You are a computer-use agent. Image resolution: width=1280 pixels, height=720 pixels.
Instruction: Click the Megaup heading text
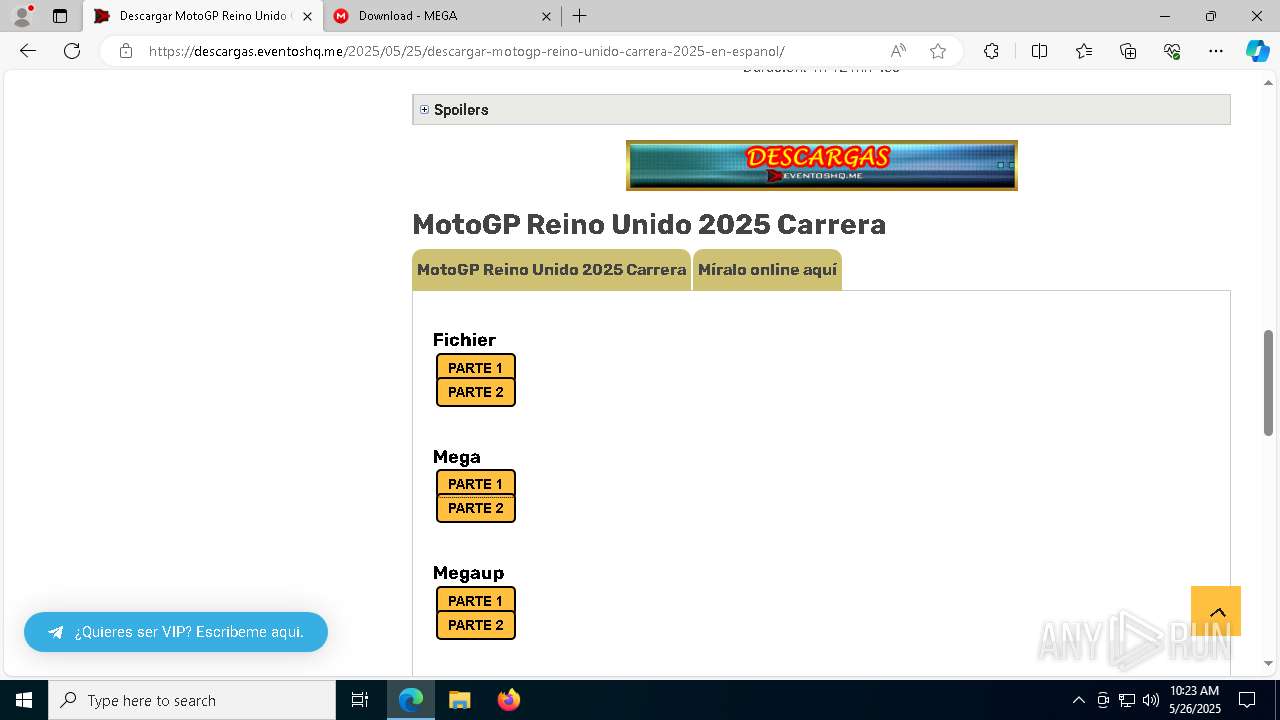pyautogui.click(x=468, y=573)
